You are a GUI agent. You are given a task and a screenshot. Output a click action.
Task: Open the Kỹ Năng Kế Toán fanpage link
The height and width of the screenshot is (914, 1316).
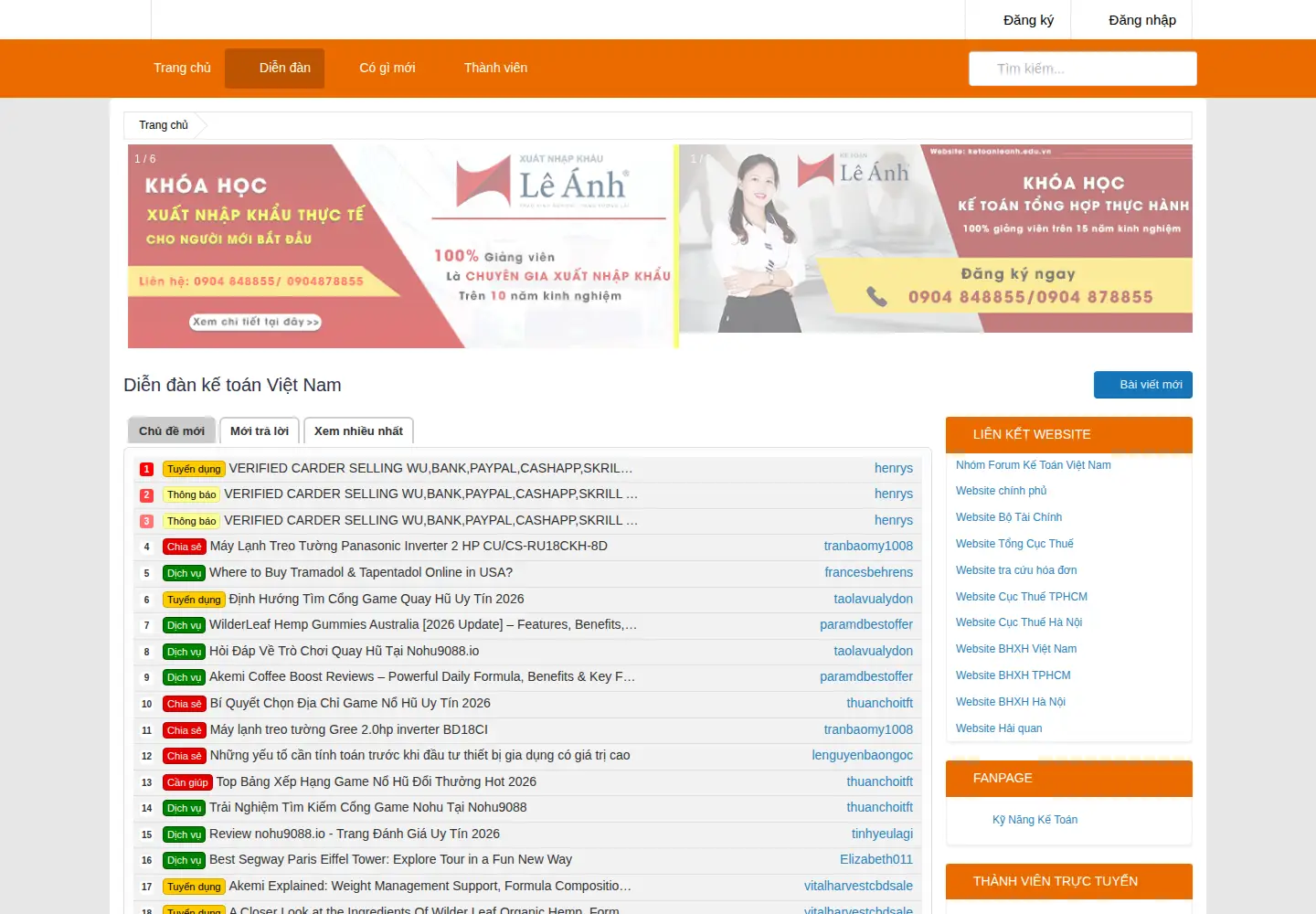coord(1035,820)
